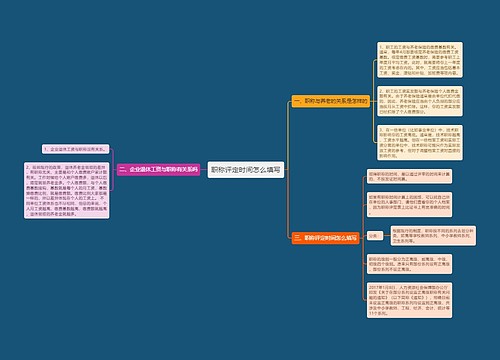500x360 pixels.
Task: Click bottom note starting with 2017年1月8日
Action: (x=409, y=300)
